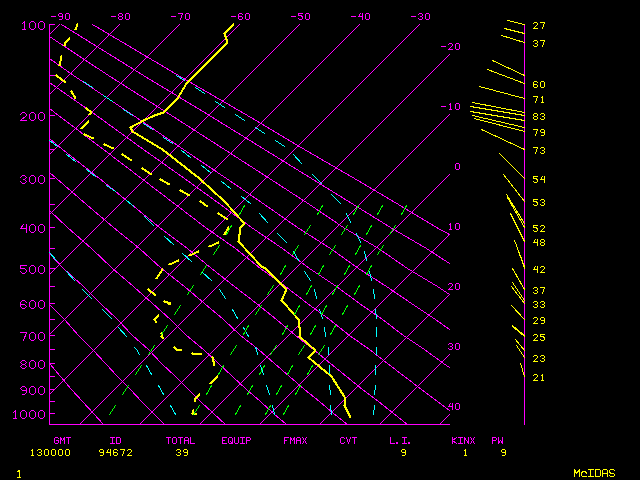Select the wind speed value 60
The width and height of the screenshot is (640, 480).
[538, 85]
